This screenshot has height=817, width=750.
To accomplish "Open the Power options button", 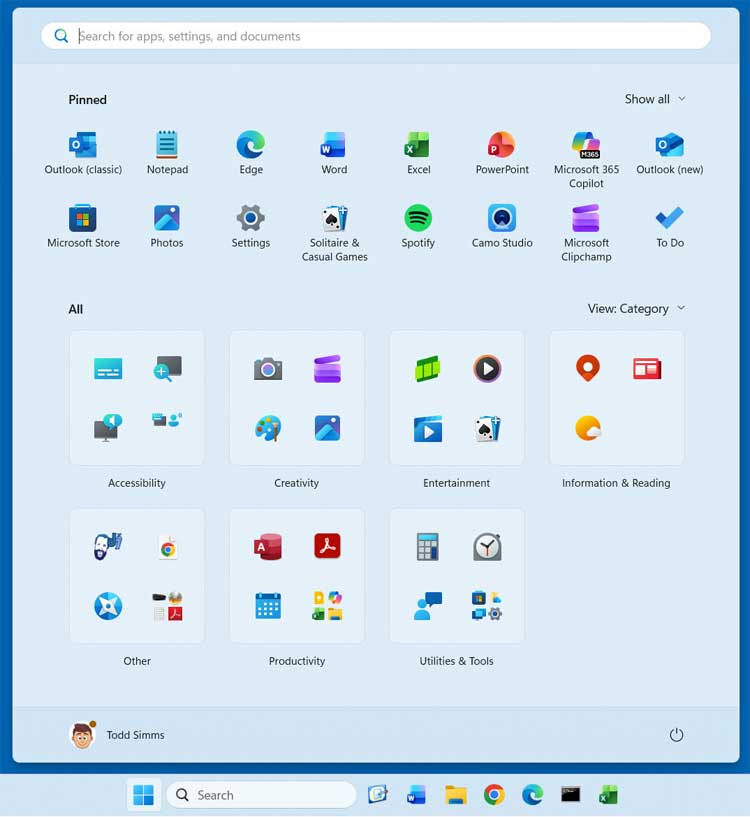I will pos(676,735).
